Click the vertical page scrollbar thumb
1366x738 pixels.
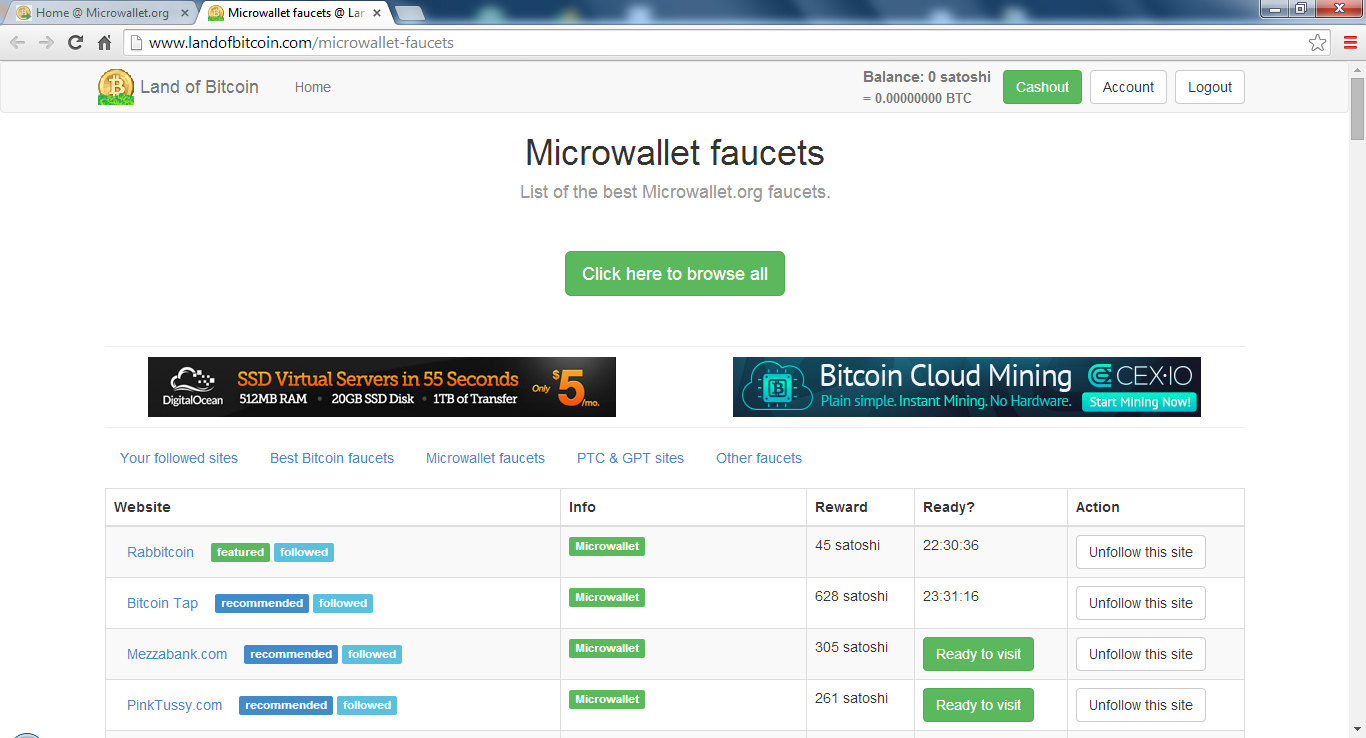(x=1357, y=108)
